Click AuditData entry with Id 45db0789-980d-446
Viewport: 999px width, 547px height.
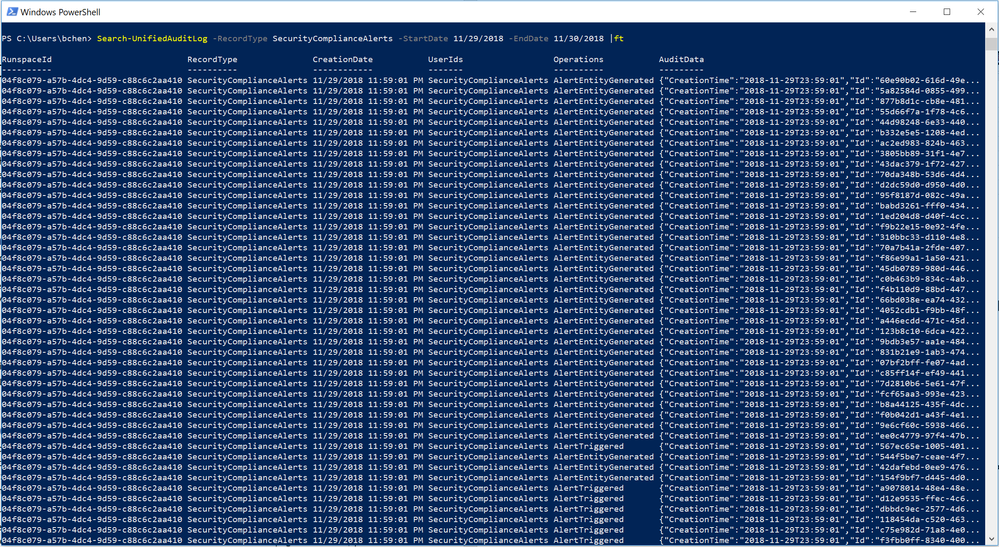(820, 268)
